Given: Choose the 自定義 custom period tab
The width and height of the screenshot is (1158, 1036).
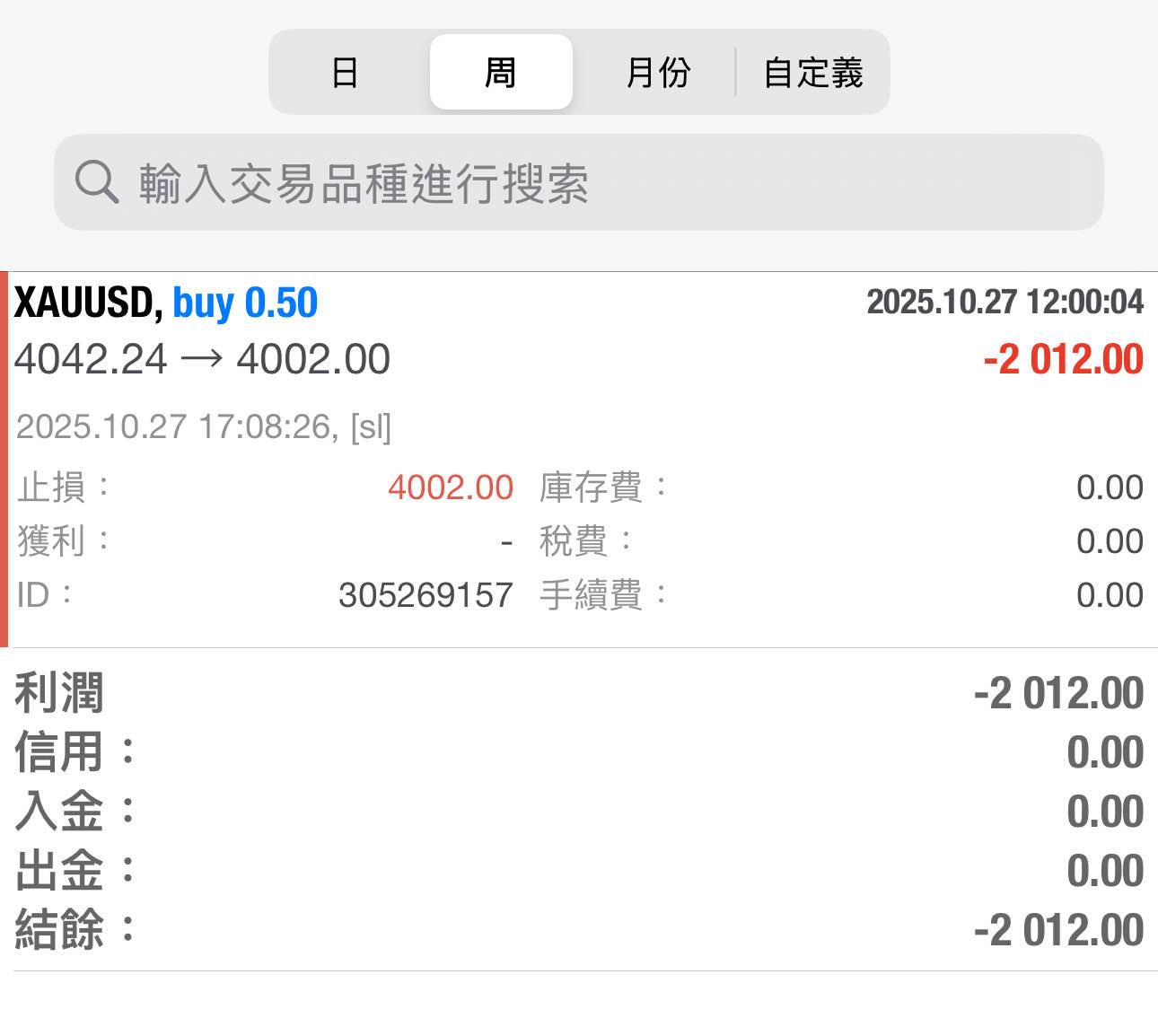Looking at the screenshot, I should click(x=812, y=72).
